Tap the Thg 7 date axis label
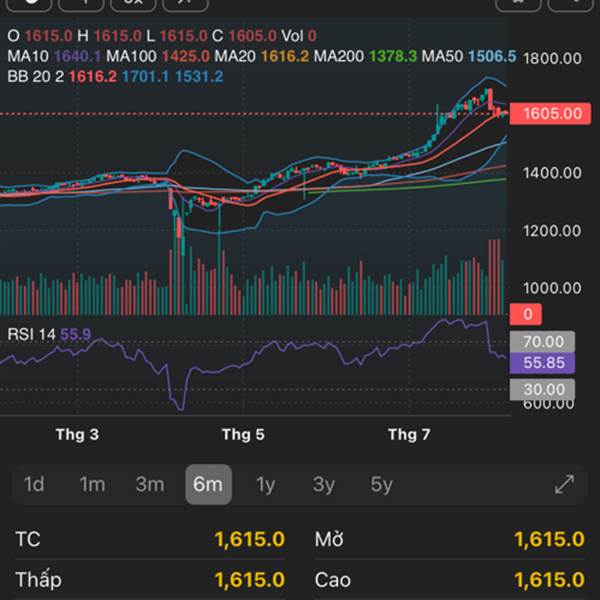This screenshot has width=600, height=600. point(409,435)
